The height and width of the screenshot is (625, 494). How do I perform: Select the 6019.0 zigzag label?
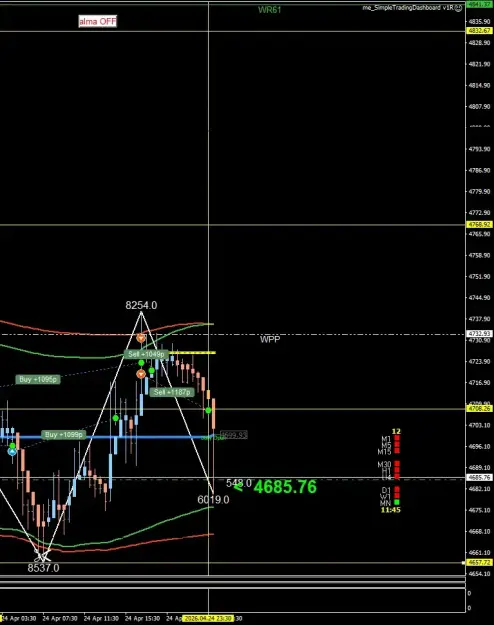(213, 500)
